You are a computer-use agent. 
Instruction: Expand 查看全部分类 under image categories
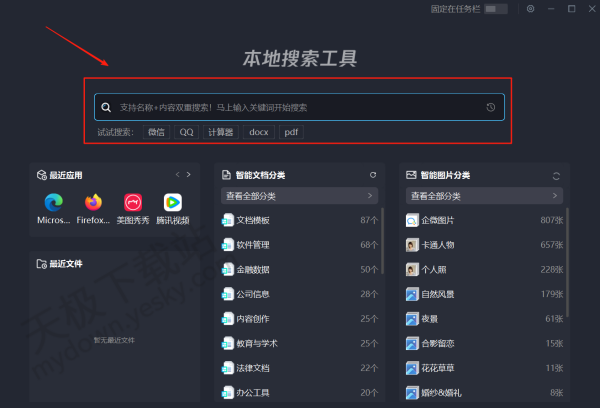click(x=484, y=196)
